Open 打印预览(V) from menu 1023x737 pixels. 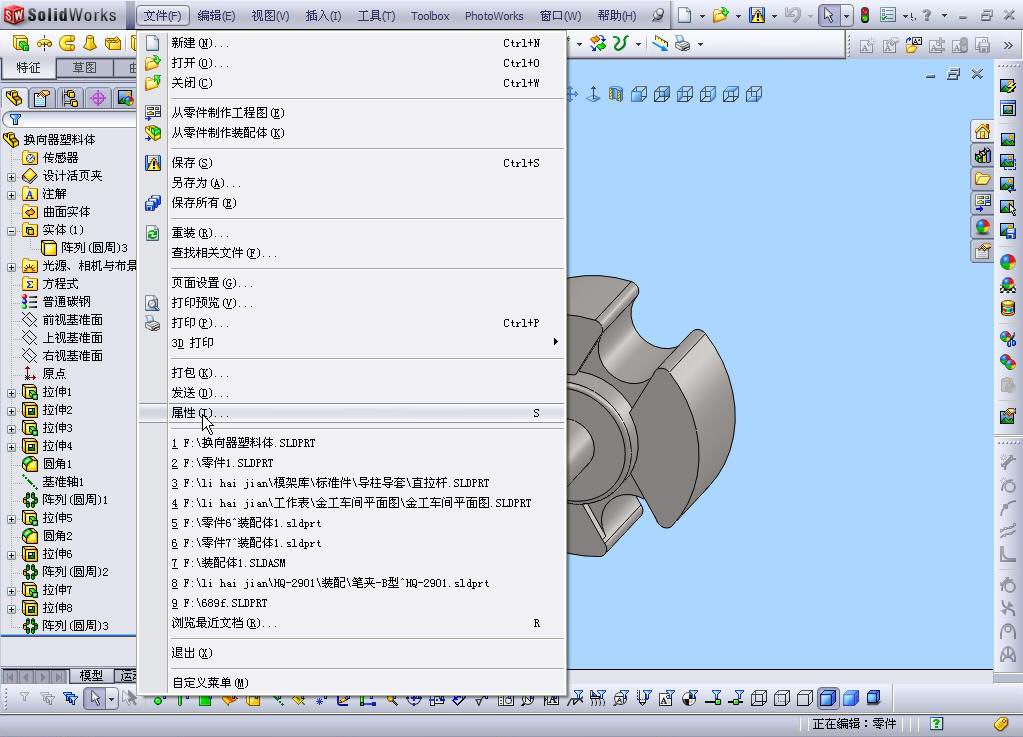[352, 303]
